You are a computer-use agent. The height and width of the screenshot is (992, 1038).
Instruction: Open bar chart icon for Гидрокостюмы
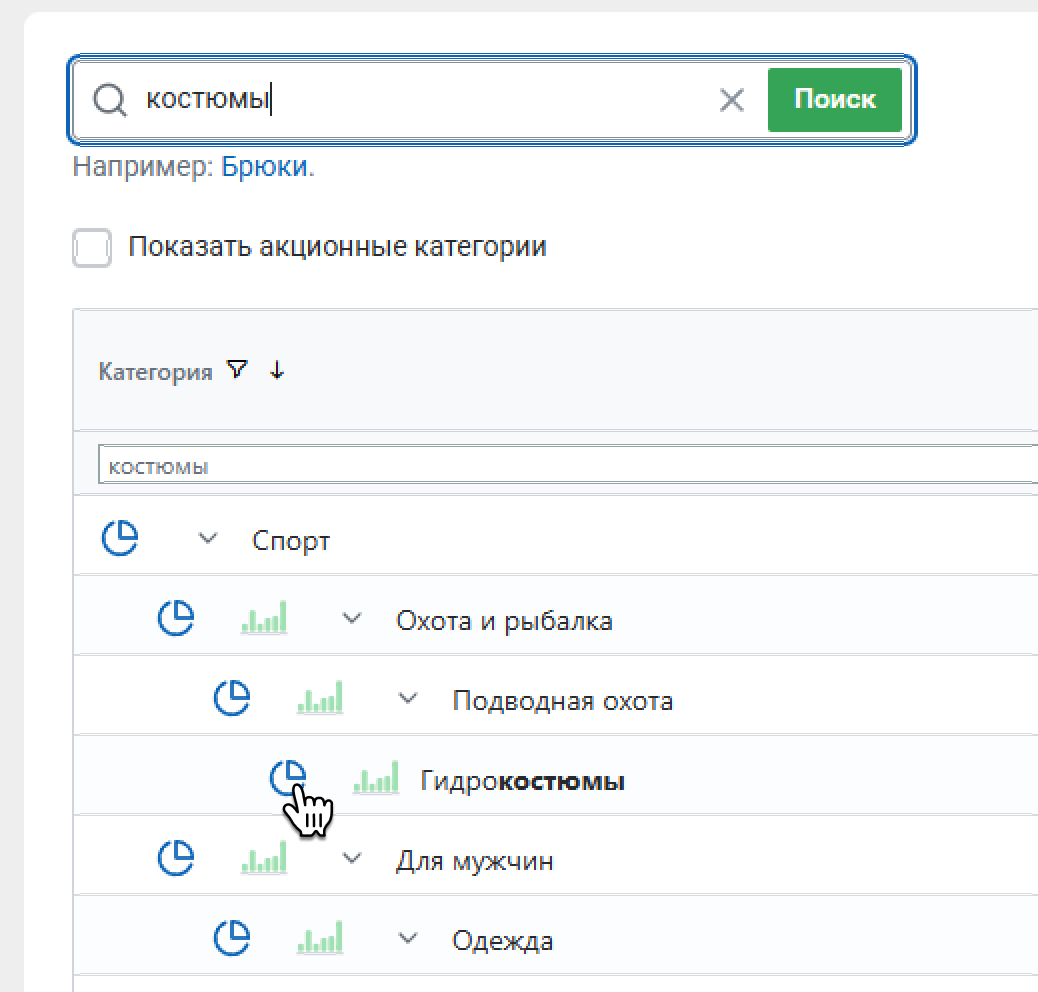(x=376, y=778)
